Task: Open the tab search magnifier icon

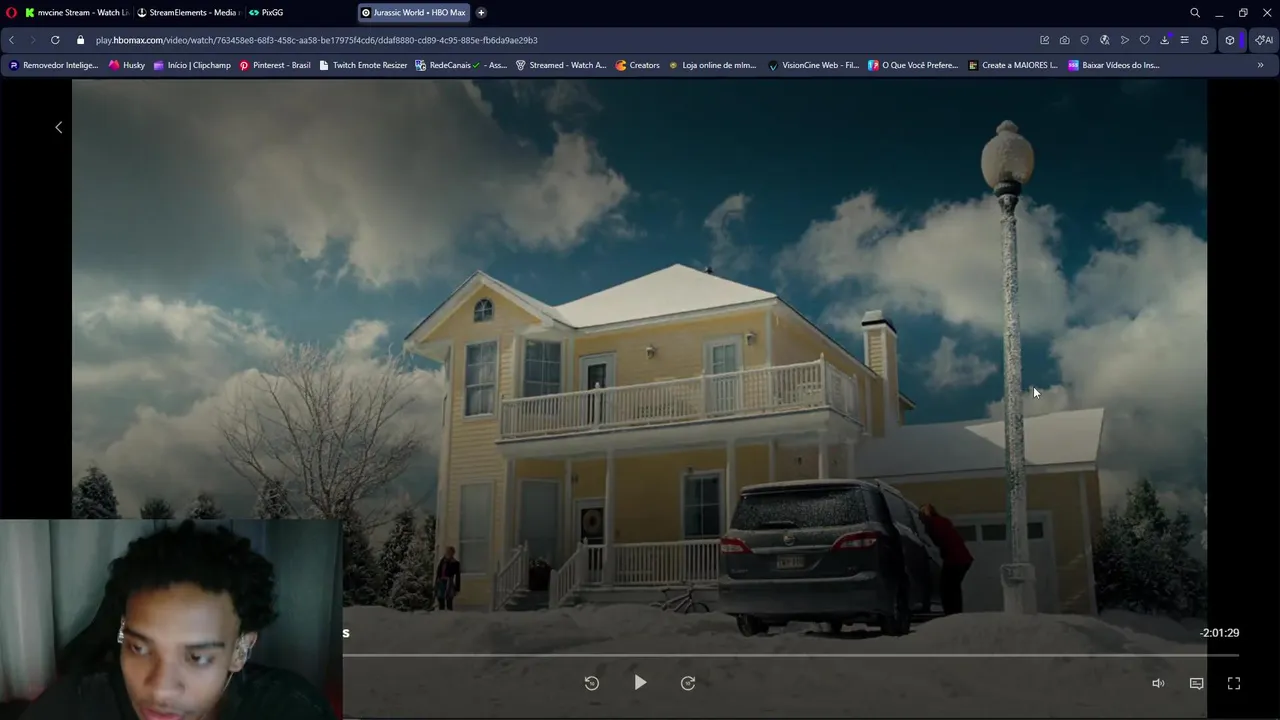Action: [1195, 13]
